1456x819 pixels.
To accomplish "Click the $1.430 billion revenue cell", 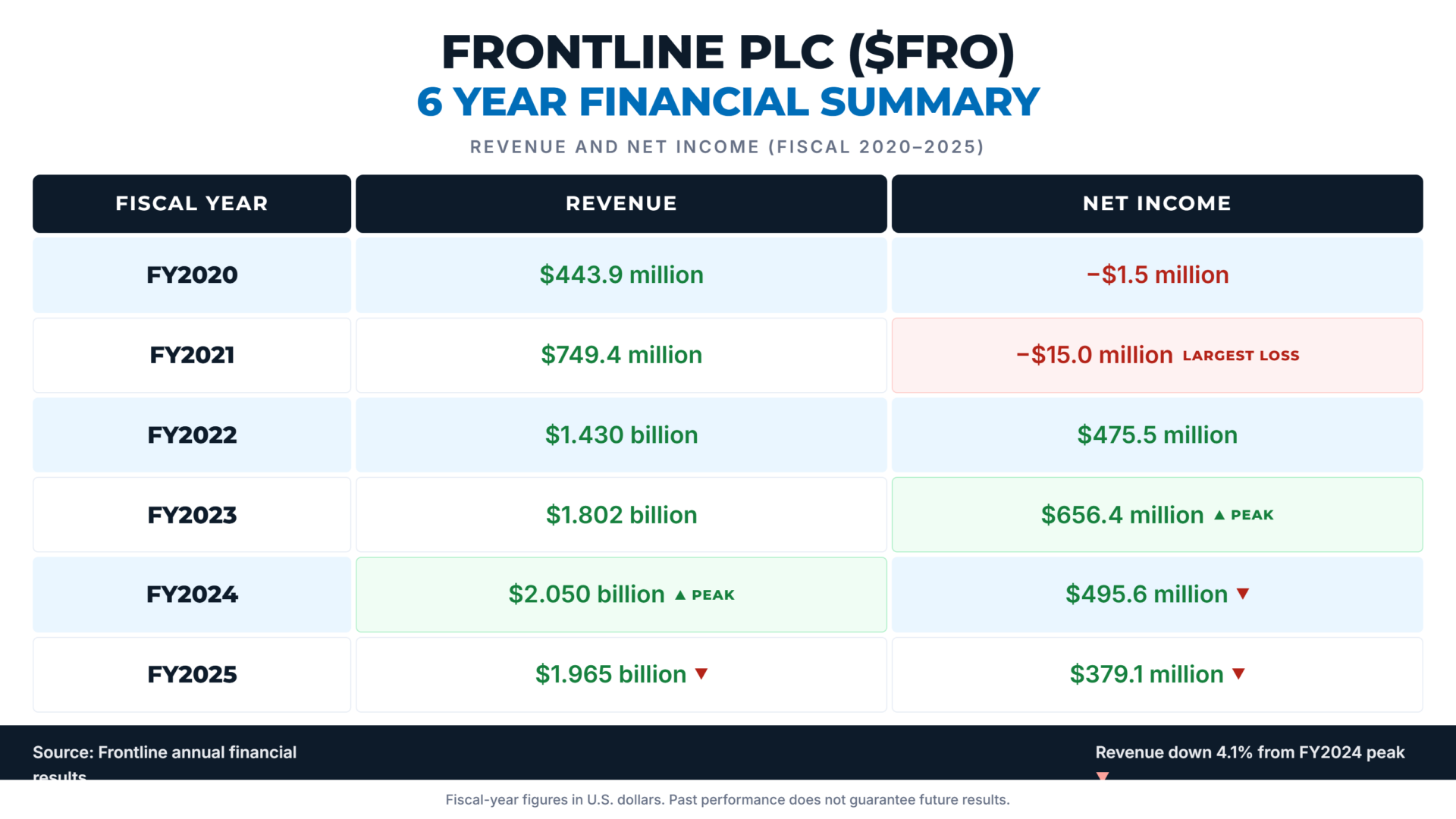I will [x=621, y=435].
